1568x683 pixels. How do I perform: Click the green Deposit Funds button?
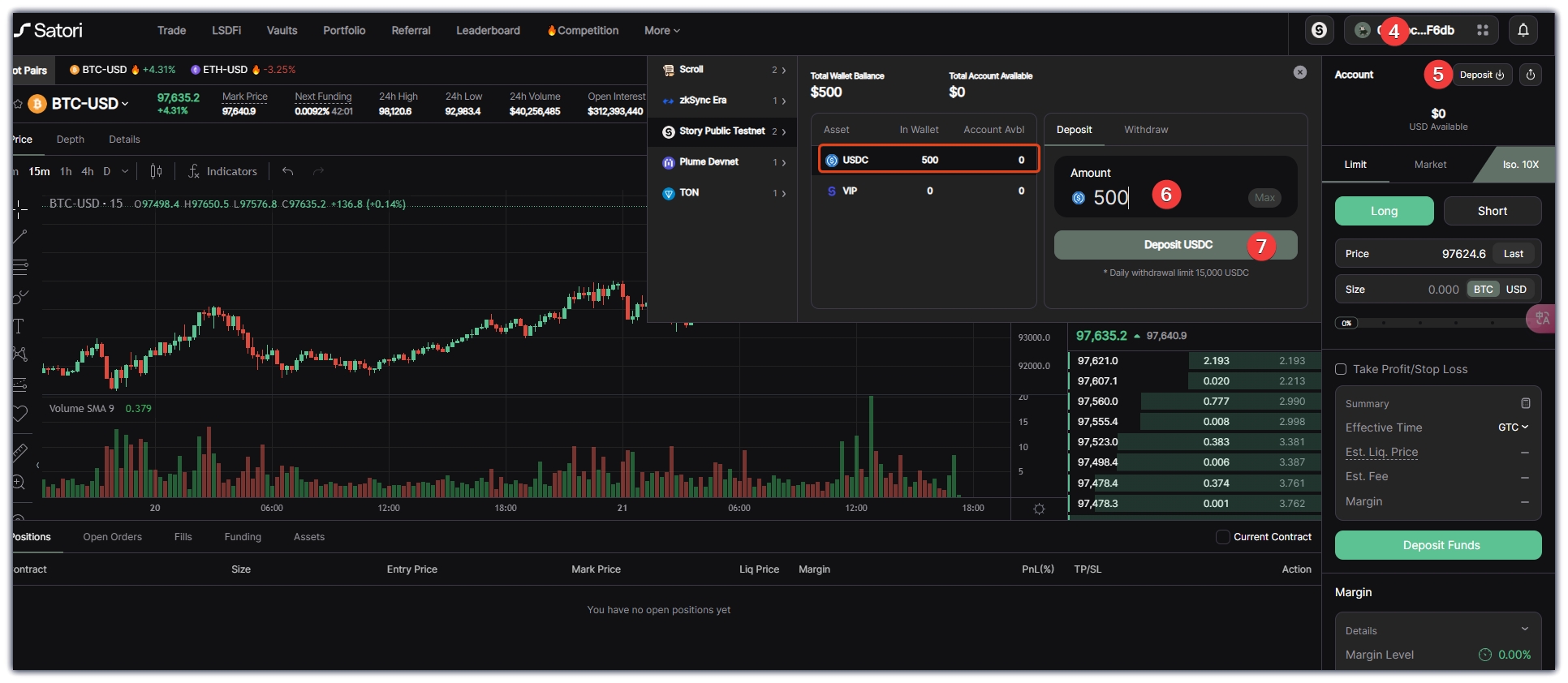tap(1437, 545)
